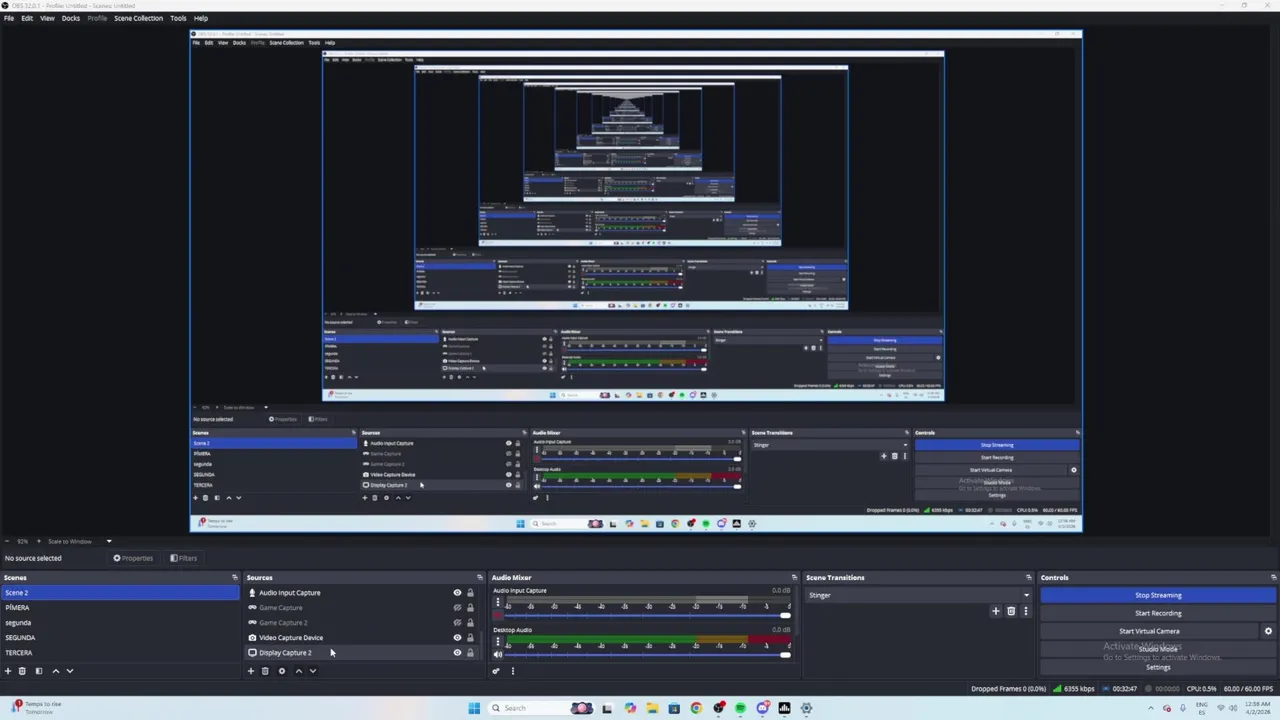
Task: Open Audio Input Capture three-dot options
Action: 497,603
